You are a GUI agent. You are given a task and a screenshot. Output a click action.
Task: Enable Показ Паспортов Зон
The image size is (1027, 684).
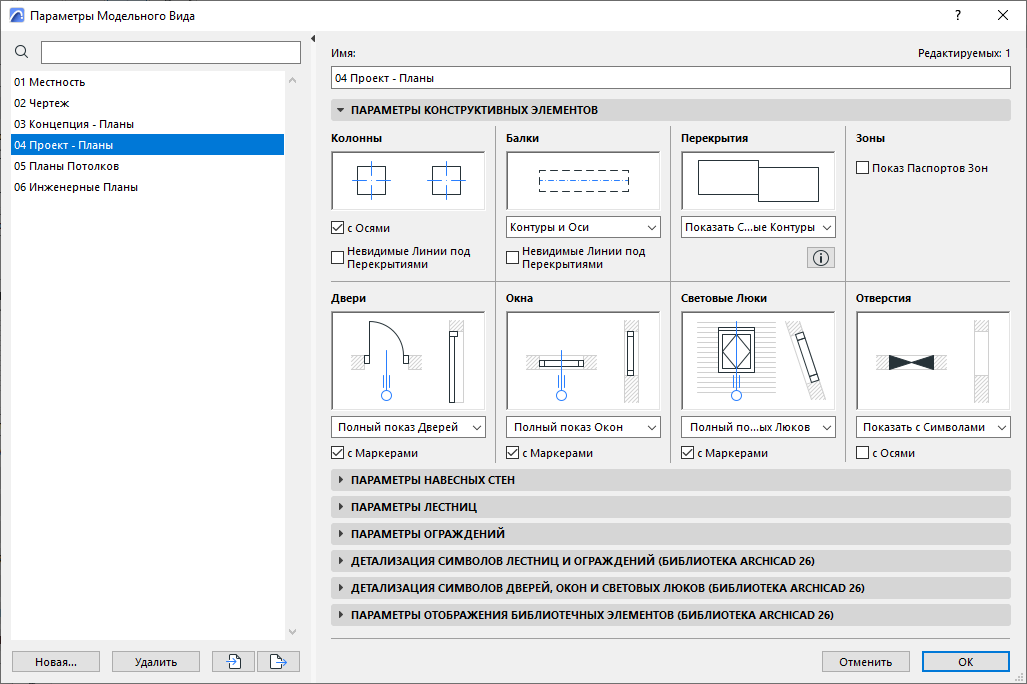tap(861, 167)
